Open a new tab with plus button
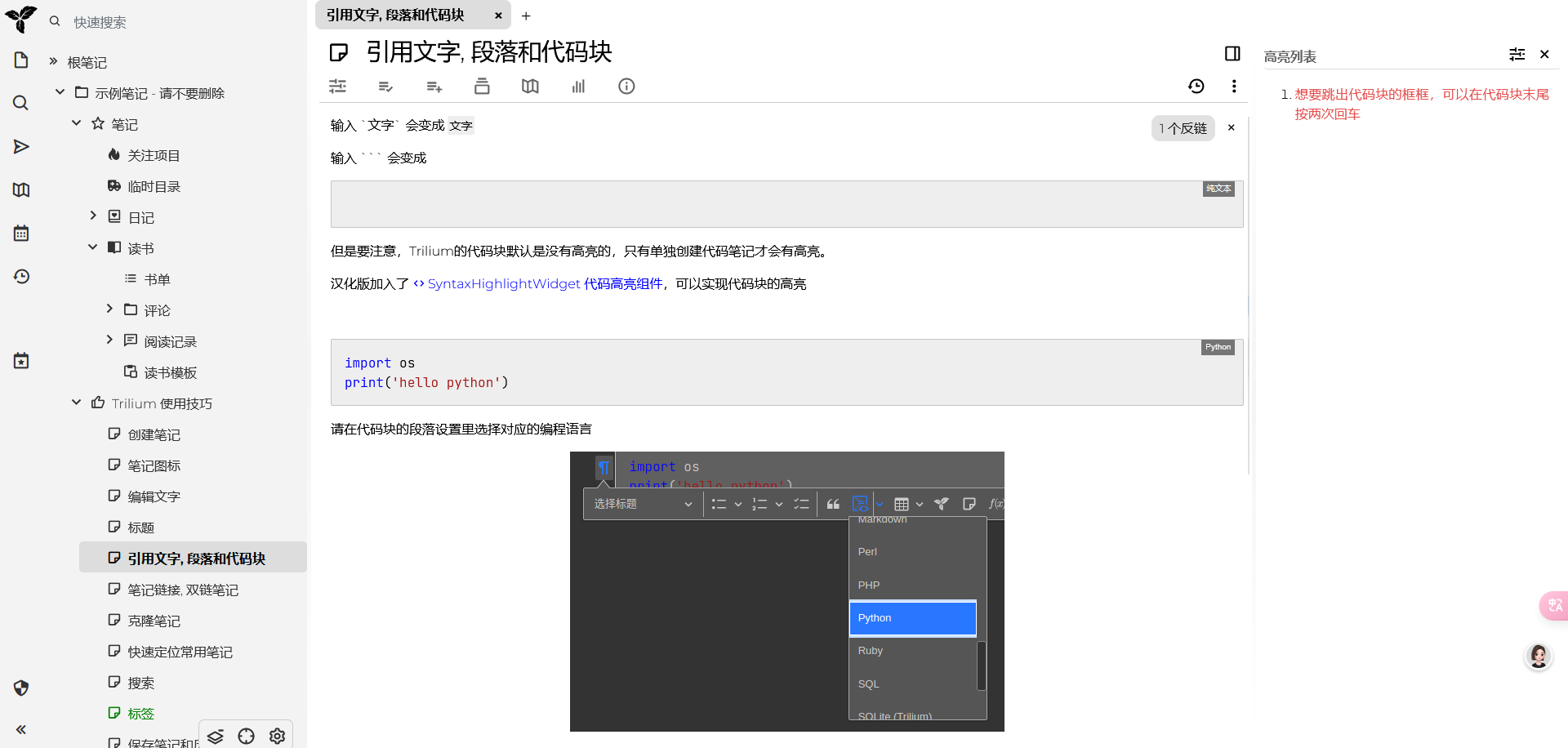 [526, 16]
